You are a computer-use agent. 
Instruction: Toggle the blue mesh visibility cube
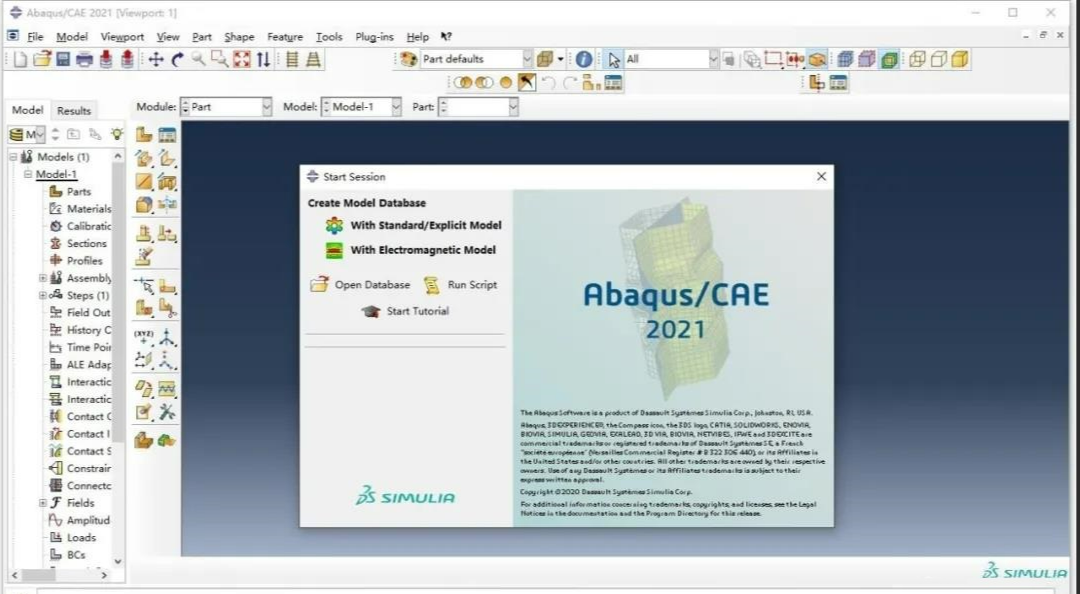tap(845, 59)
